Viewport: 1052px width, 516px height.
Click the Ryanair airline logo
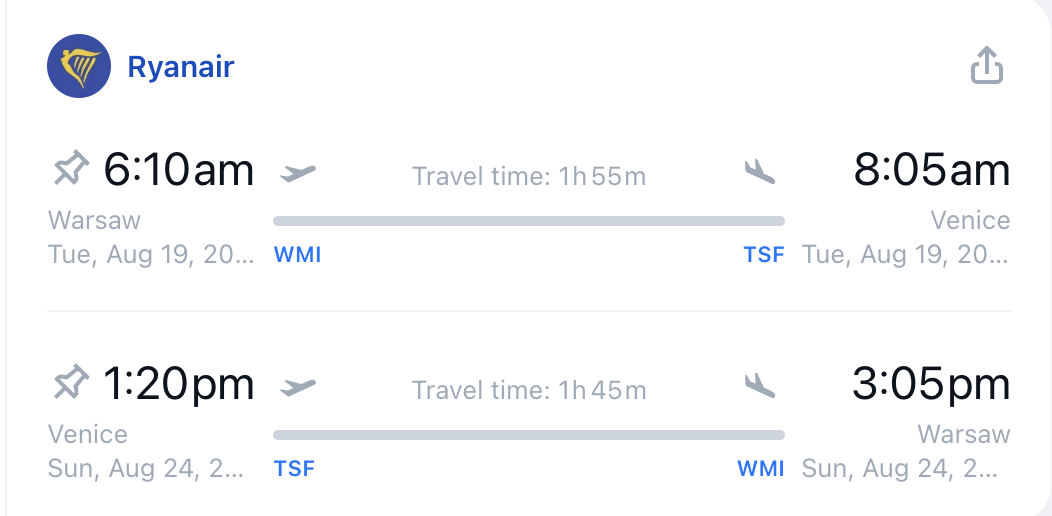coord(78,66)
